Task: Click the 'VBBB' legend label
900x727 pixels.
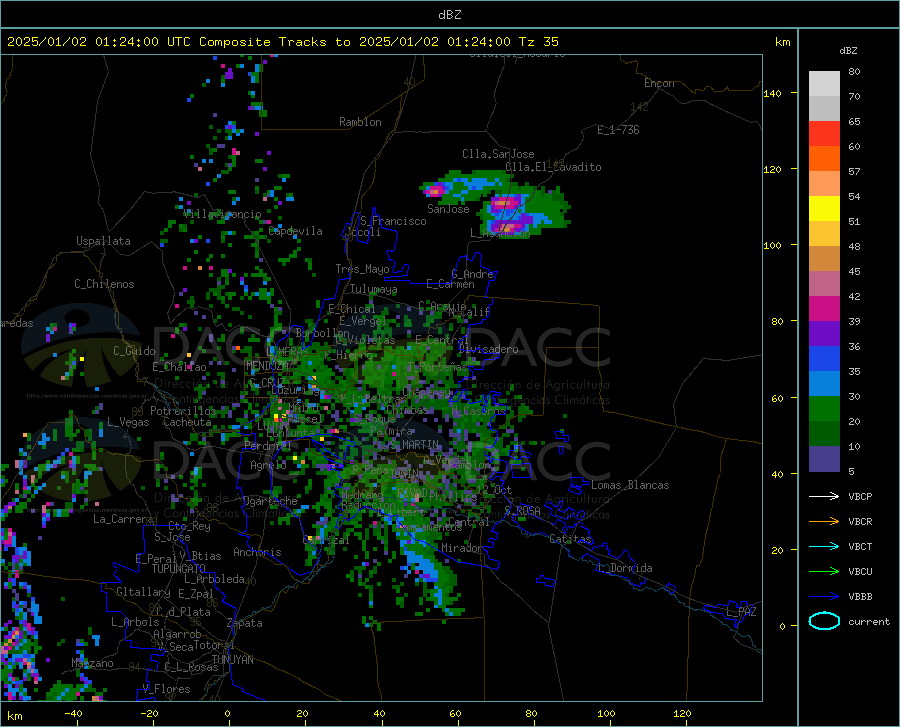Action: pyautogui.click(x=860, y=597)
